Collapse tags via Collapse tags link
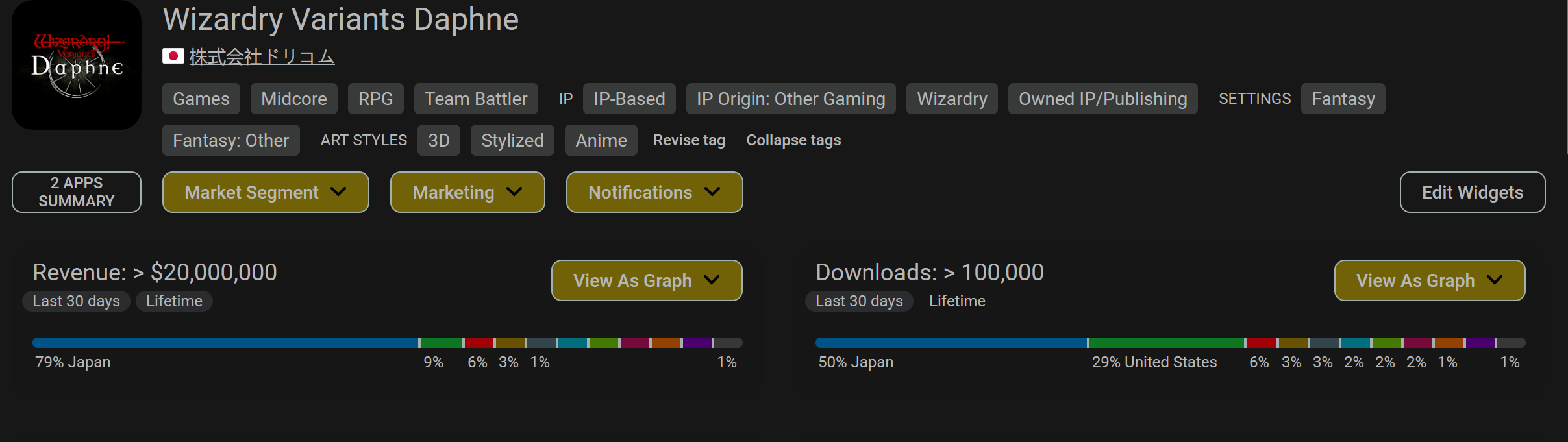 click(x=793, y=140)
